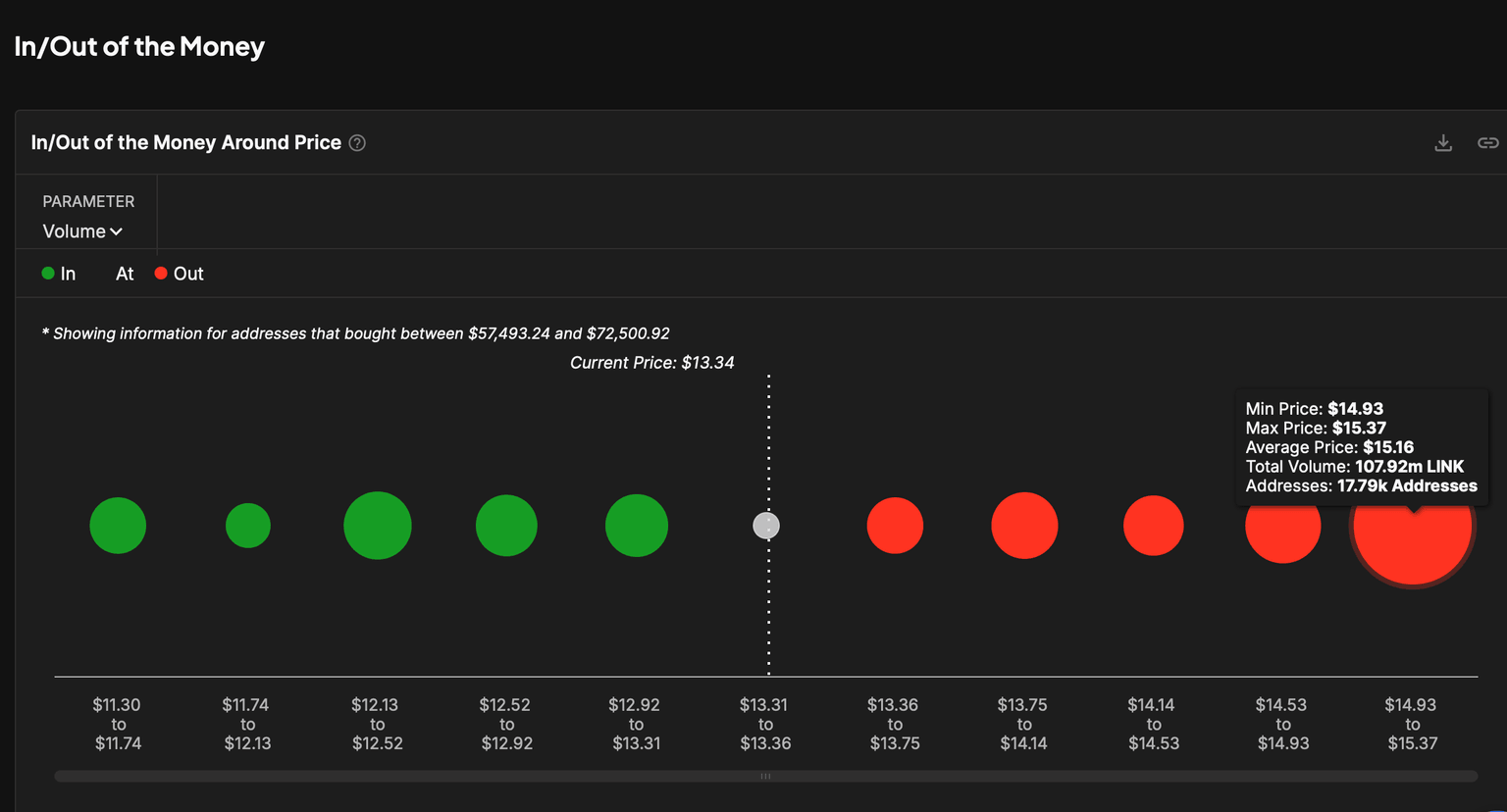Screen dimensions: 1507x812
Task: Click the green bubble for $12.52 to $12.92
Action: [x=506, y=526]
